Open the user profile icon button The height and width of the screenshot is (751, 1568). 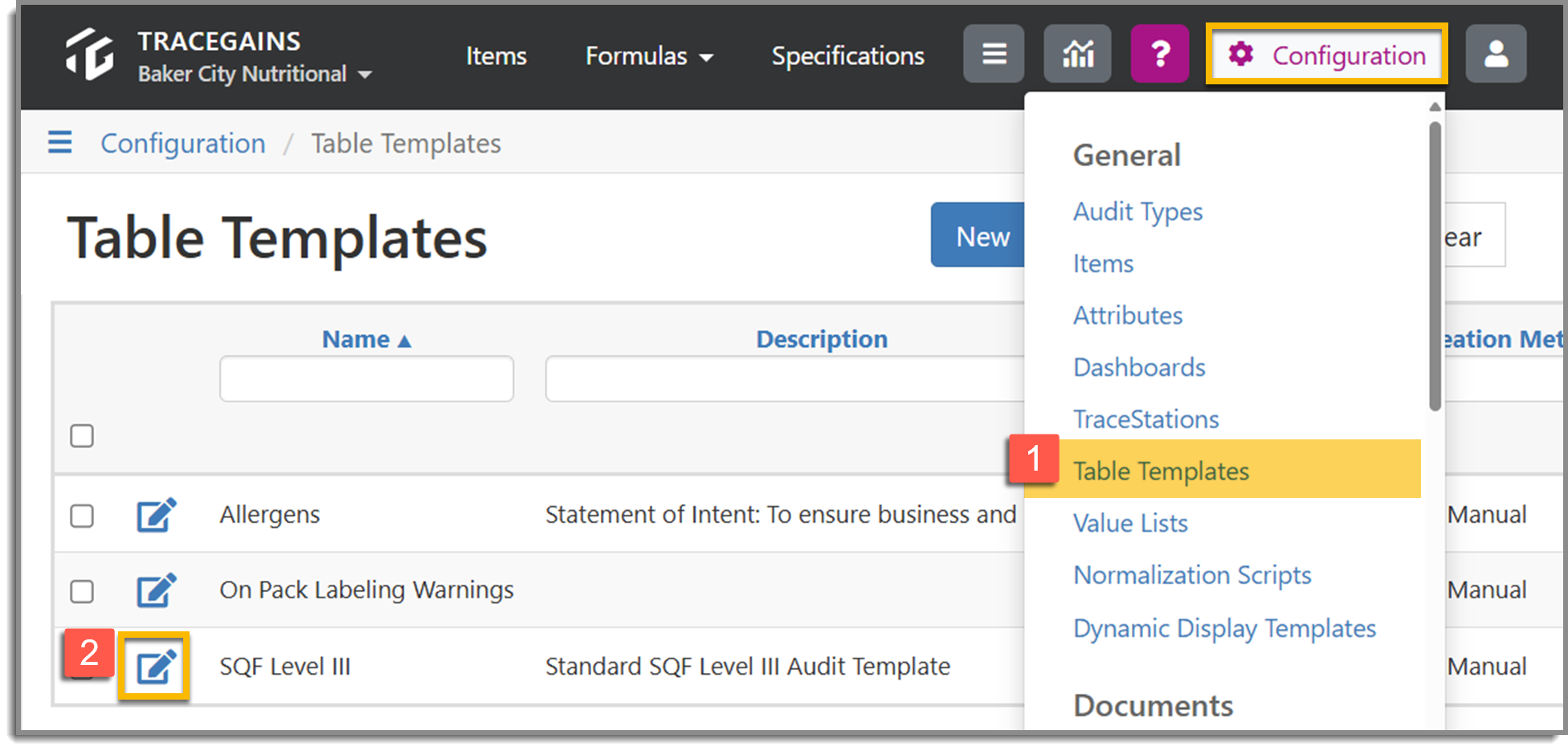click(1496, 54)
